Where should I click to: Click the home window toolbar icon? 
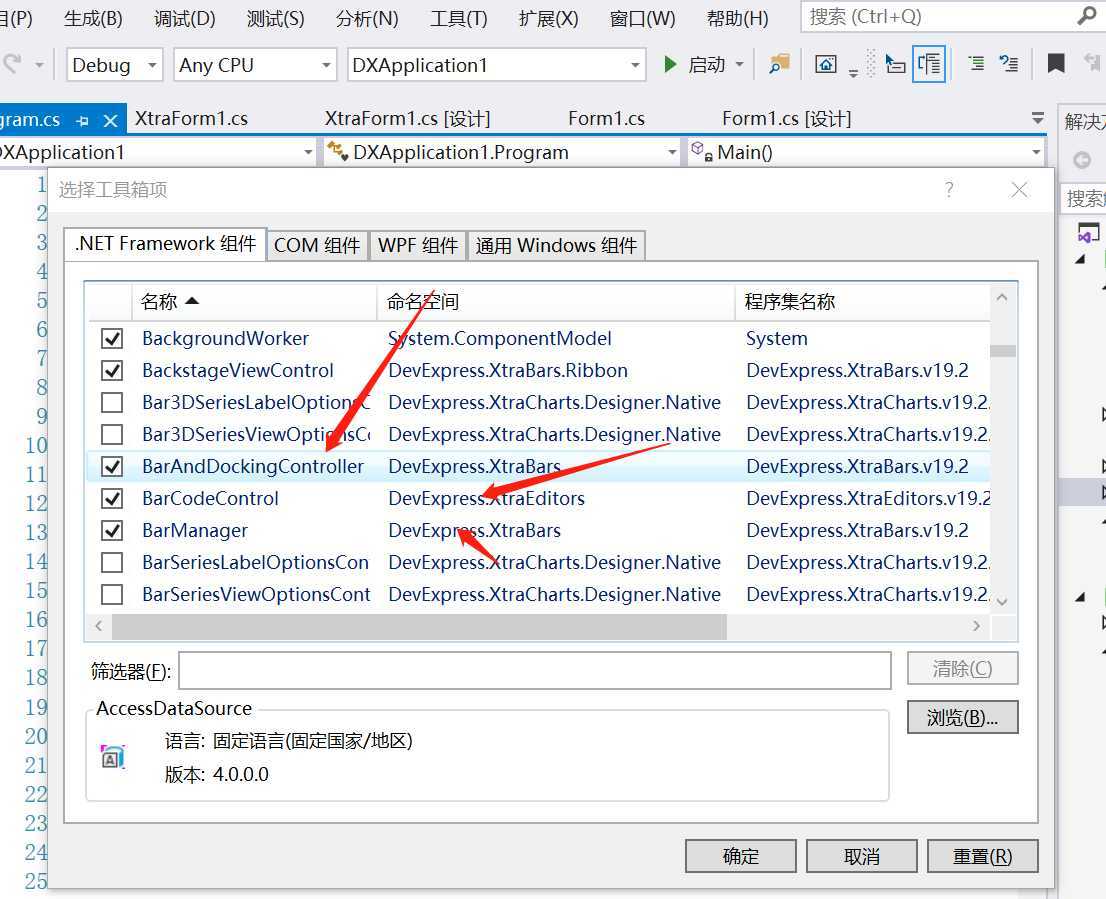[x=826, y=65]
